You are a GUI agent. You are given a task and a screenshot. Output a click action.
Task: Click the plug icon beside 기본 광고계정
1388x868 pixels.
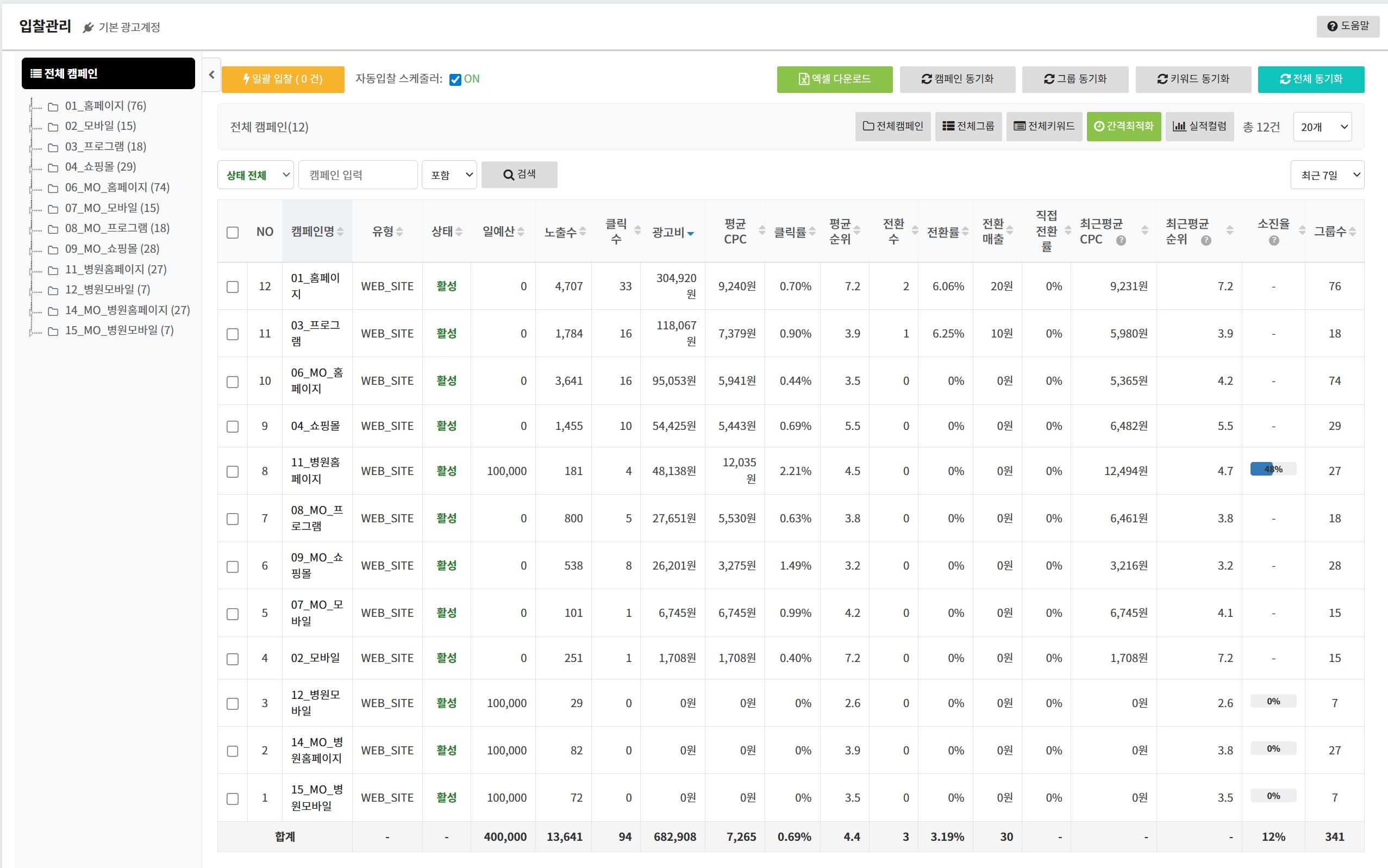click(88, 28)
